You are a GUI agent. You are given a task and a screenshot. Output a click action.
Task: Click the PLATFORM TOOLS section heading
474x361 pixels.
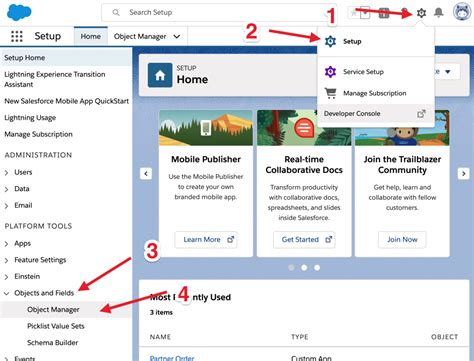pos(38,226)
